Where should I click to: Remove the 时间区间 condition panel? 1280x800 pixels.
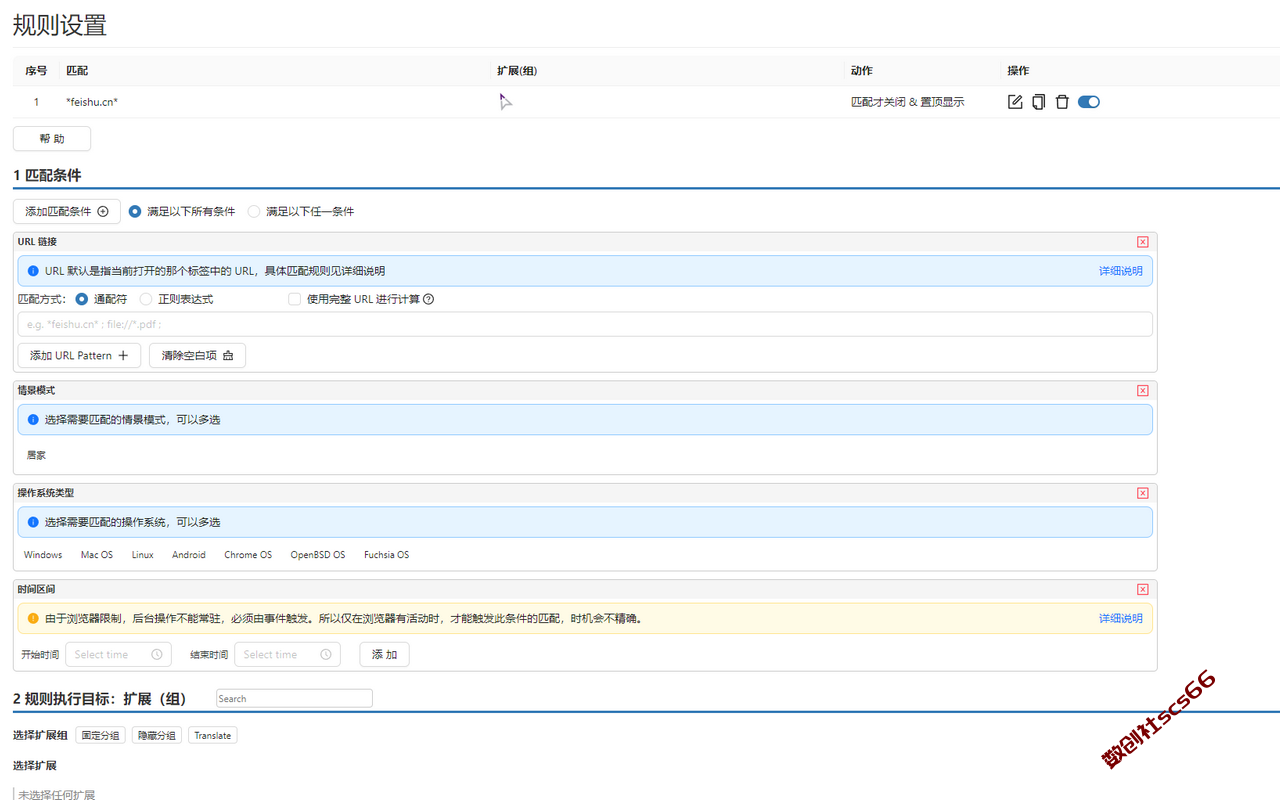1143,590
